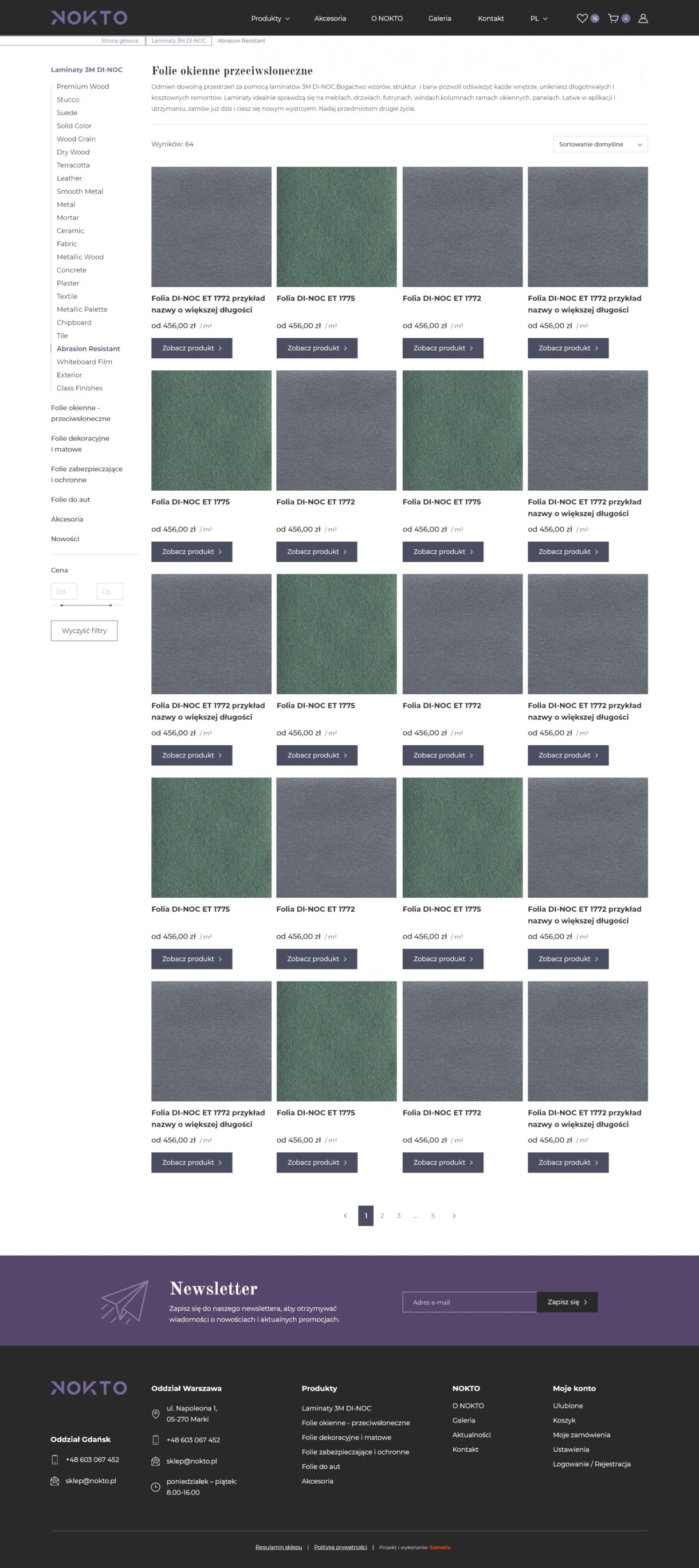The width and height of the screenshot is (699, 1568).
Task: Expand the Produkty menu
Action: pos(270,18)
